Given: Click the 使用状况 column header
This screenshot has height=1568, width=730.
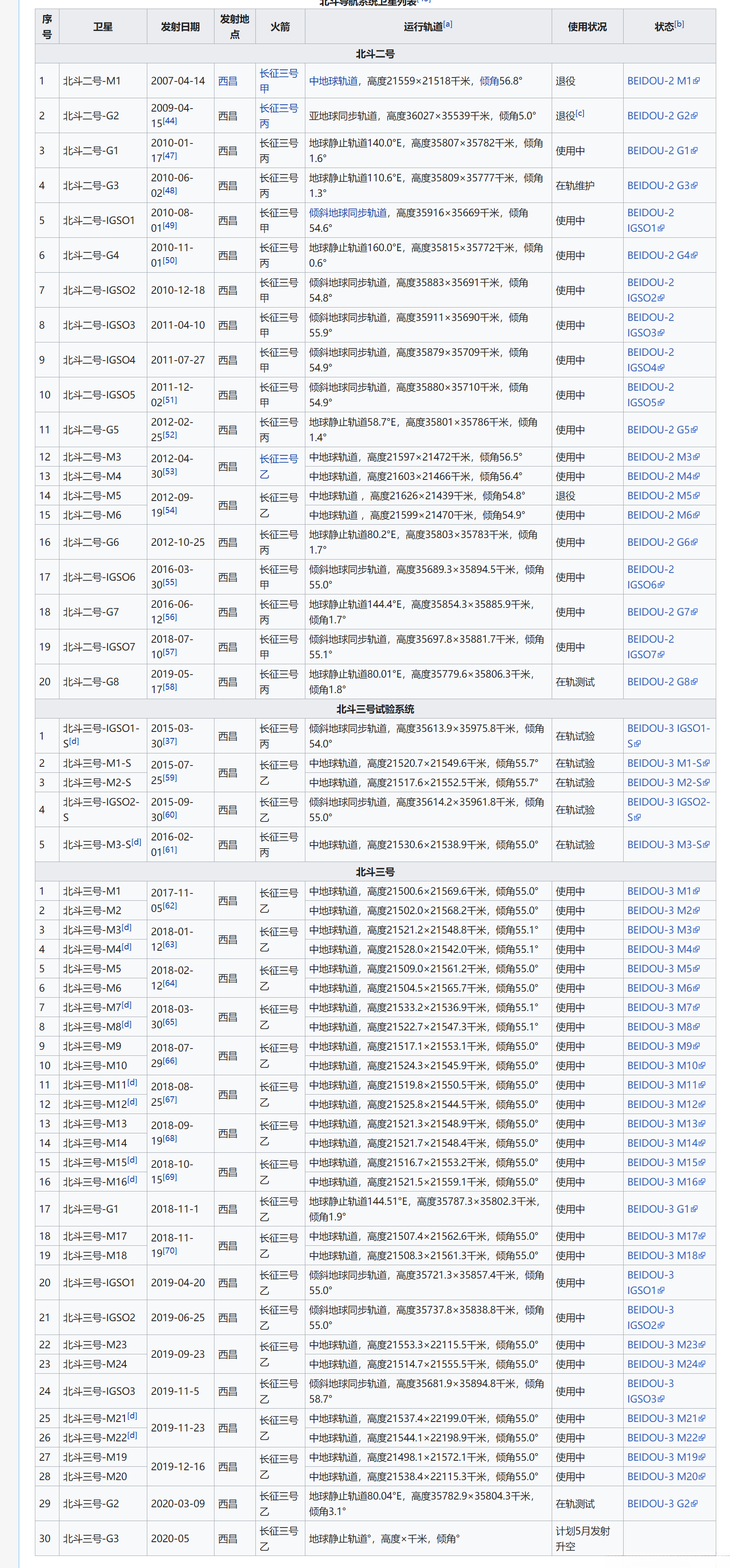Looking at the screenshot, I should coord(587,27).
